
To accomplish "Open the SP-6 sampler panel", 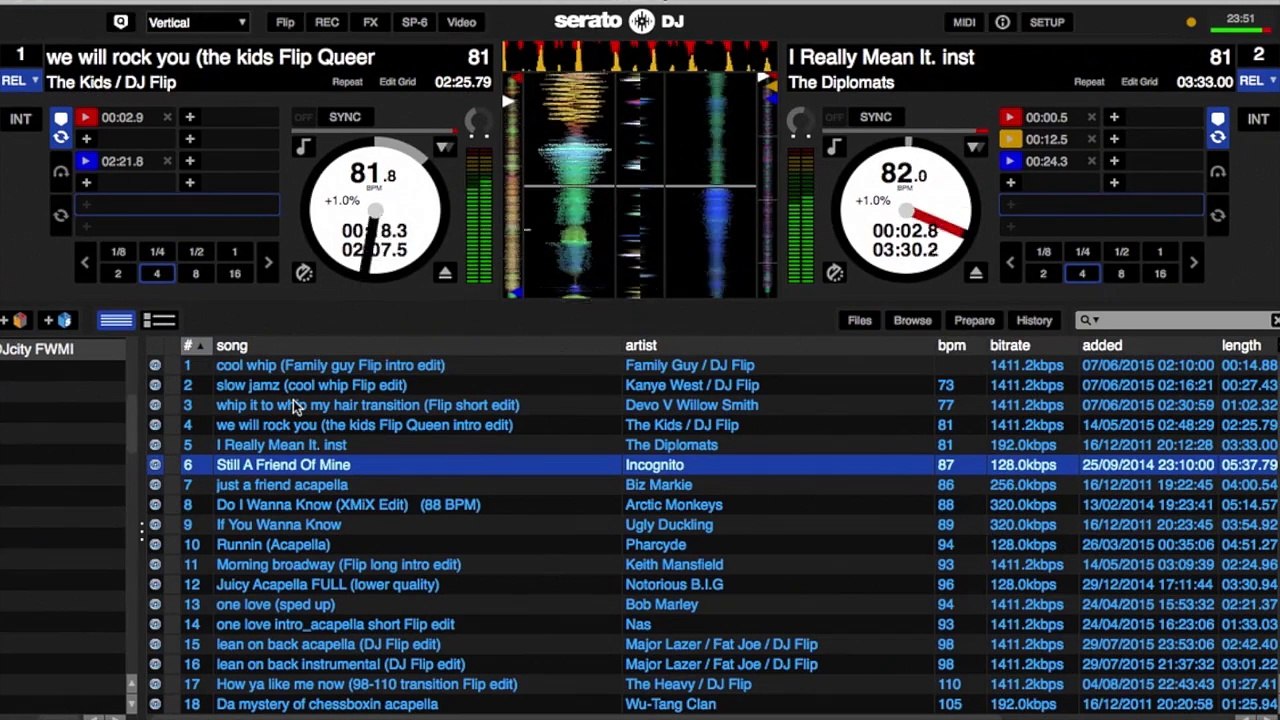I will coord(414,22).
